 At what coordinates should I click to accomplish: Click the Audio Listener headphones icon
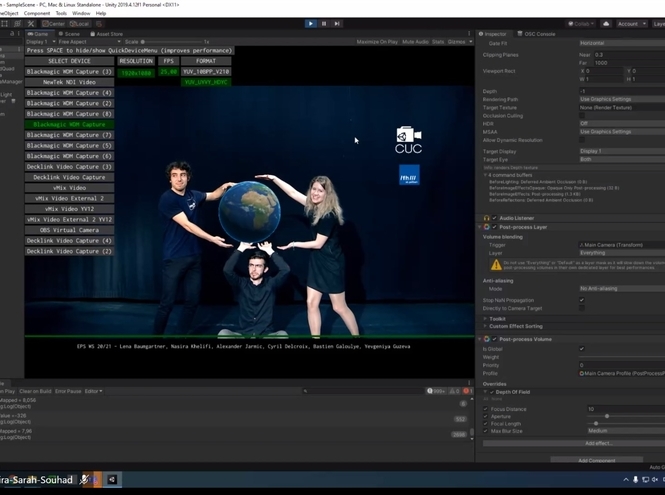pos(487,217)
